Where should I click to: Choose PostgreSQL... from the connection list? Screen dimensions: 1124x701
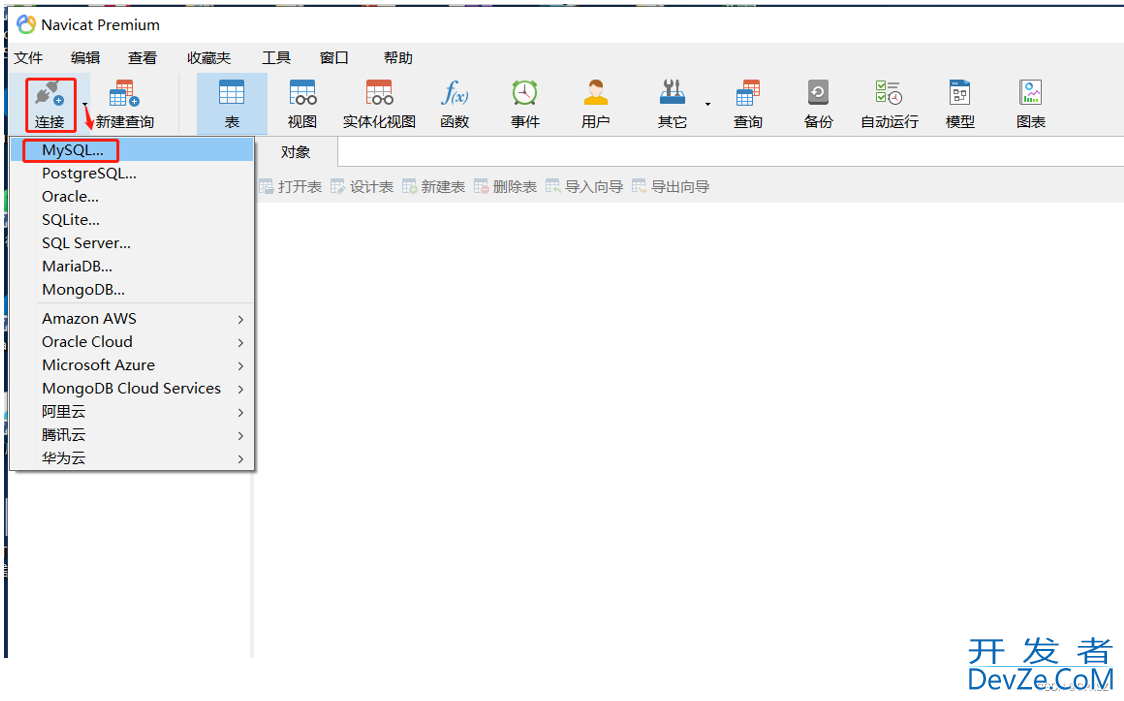point(132,173)
